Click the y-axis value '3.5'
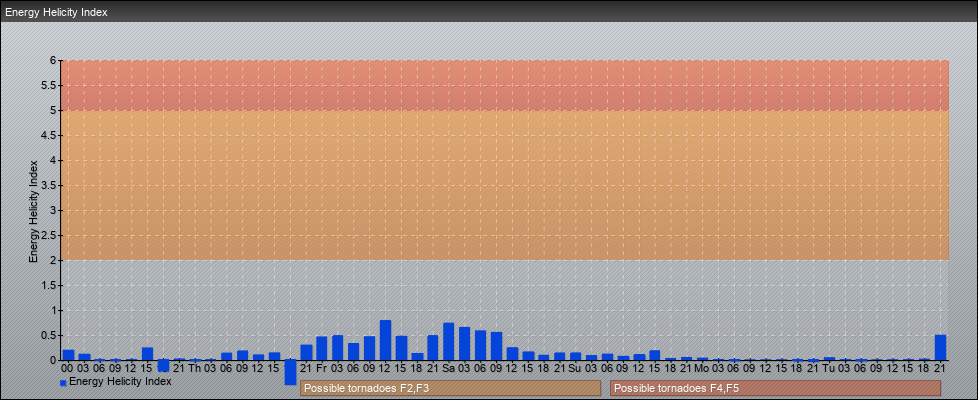Image resolution: width=978 pixels, height=400 pixels. click(x=50, y=185)
